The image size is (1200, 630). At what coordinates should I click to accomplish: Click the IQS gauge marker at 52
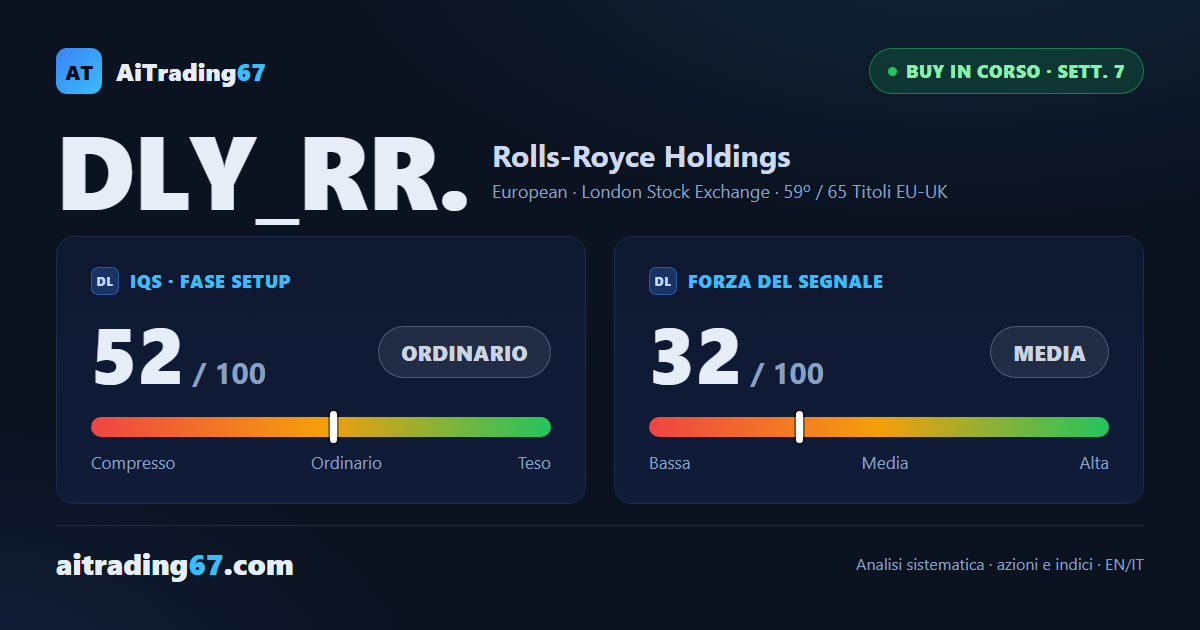click(333, 426)
